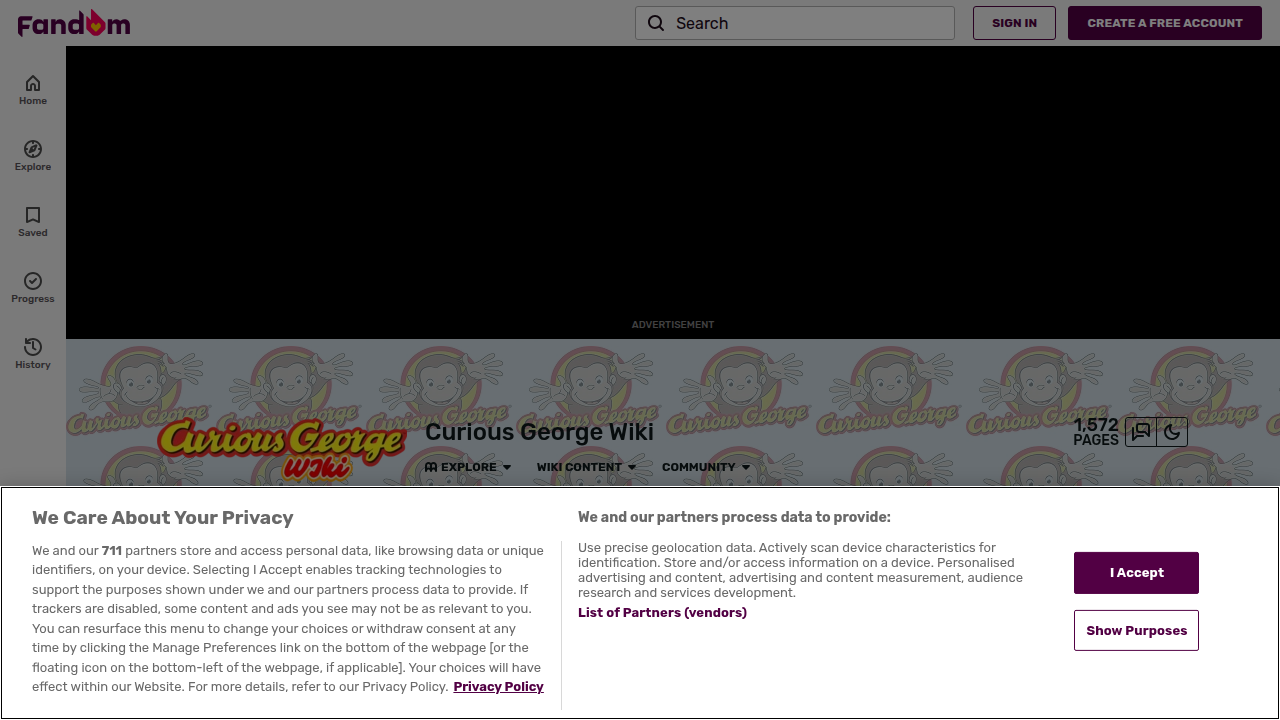The image size is (1280, 720).
Task: Open Saved bookmark in the sidebar
Action: [33, 222]
